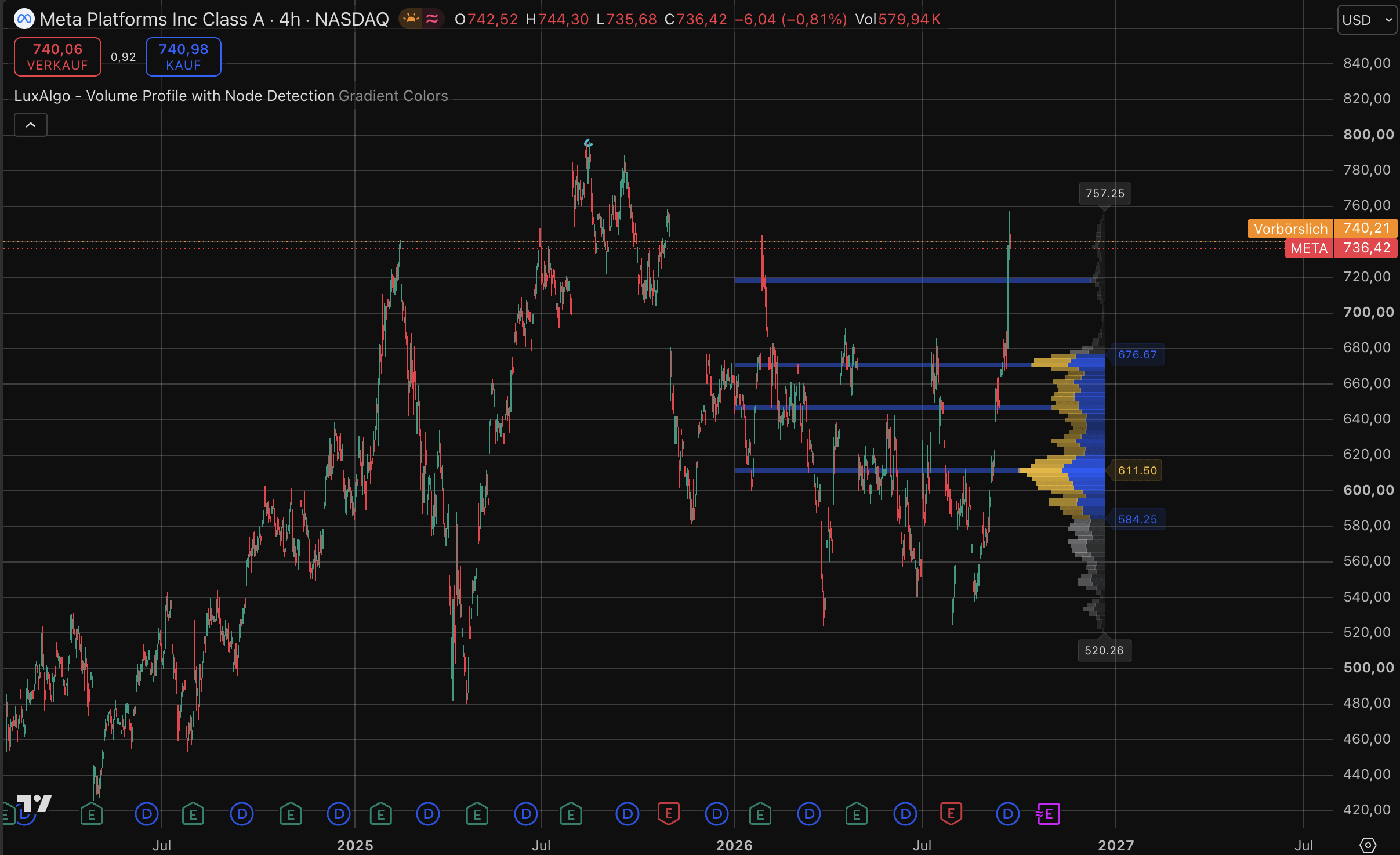
Task: Click the 740,98 KAUF buy button
Action: [x=183, y=57]
